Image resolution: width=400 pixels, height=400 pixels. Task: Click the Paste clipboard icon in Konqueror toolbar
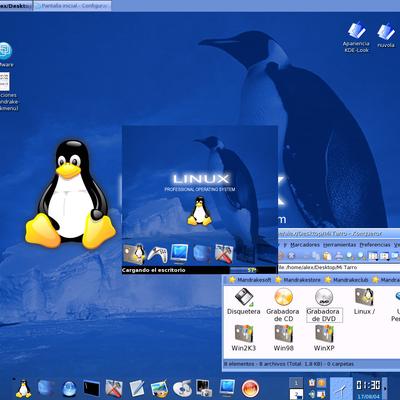coord(327,256)
